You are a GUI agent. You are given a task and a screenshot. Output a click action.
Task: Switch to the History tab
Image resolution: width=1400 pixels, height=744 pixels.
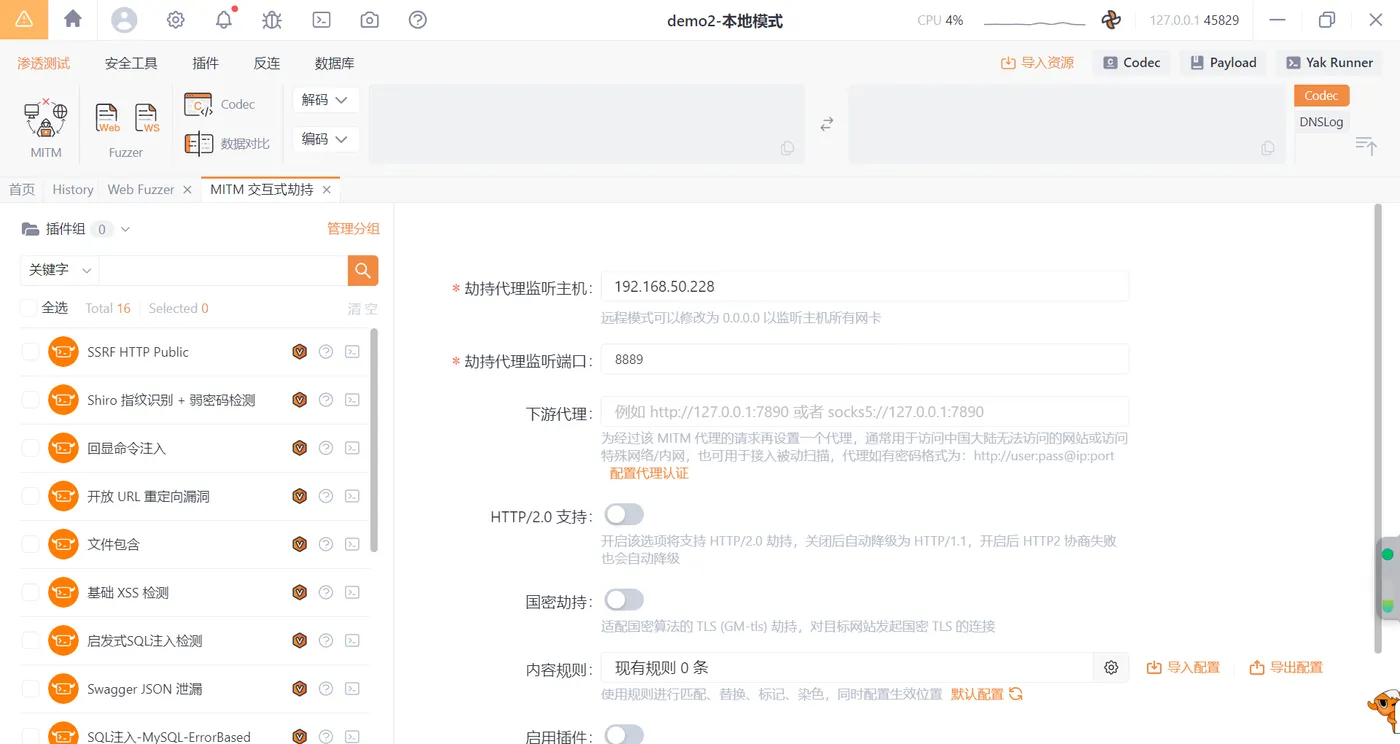tap(73, 189)
